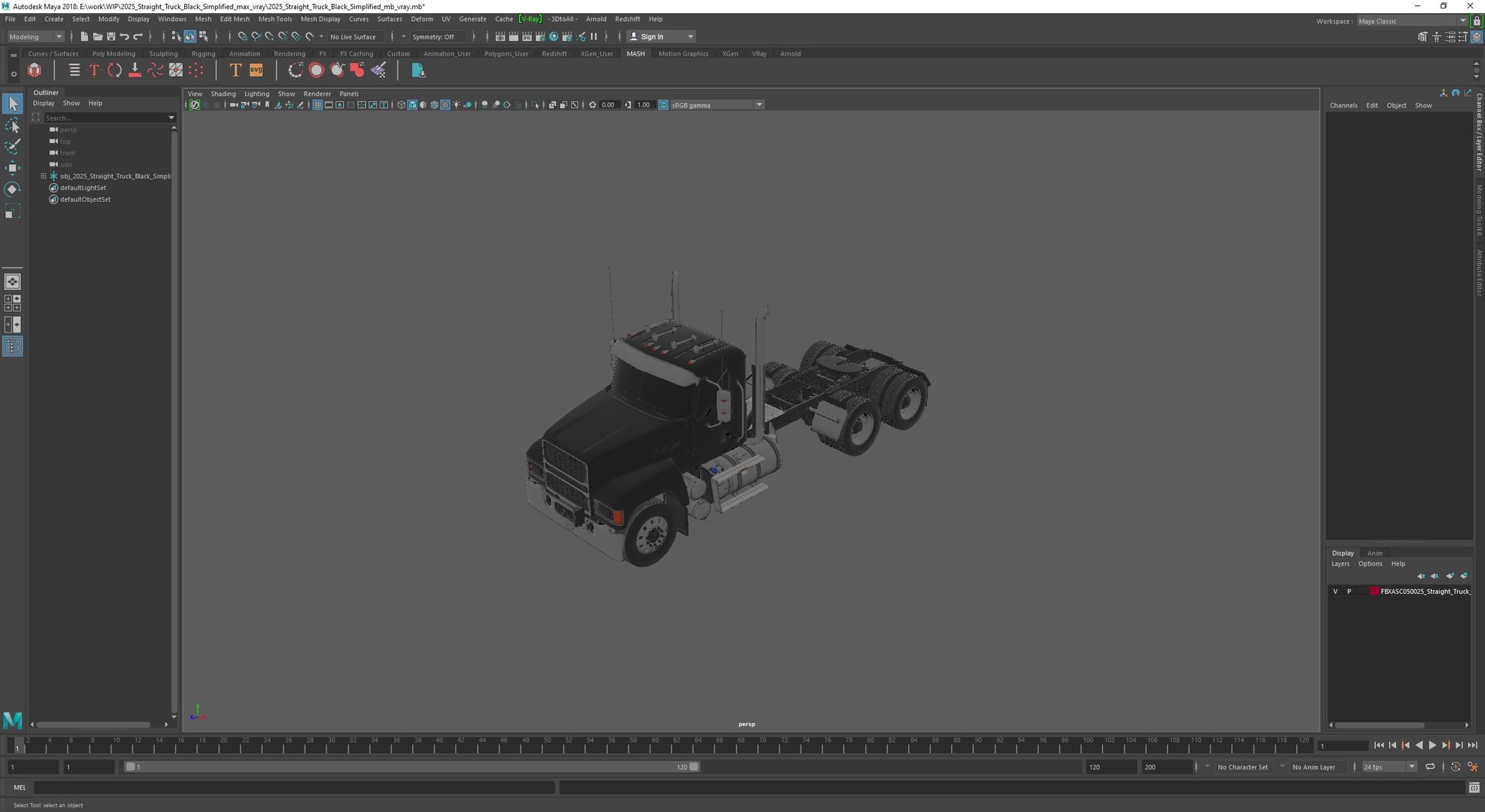Open the sRGB gamma dropdown

click(716, 105)
